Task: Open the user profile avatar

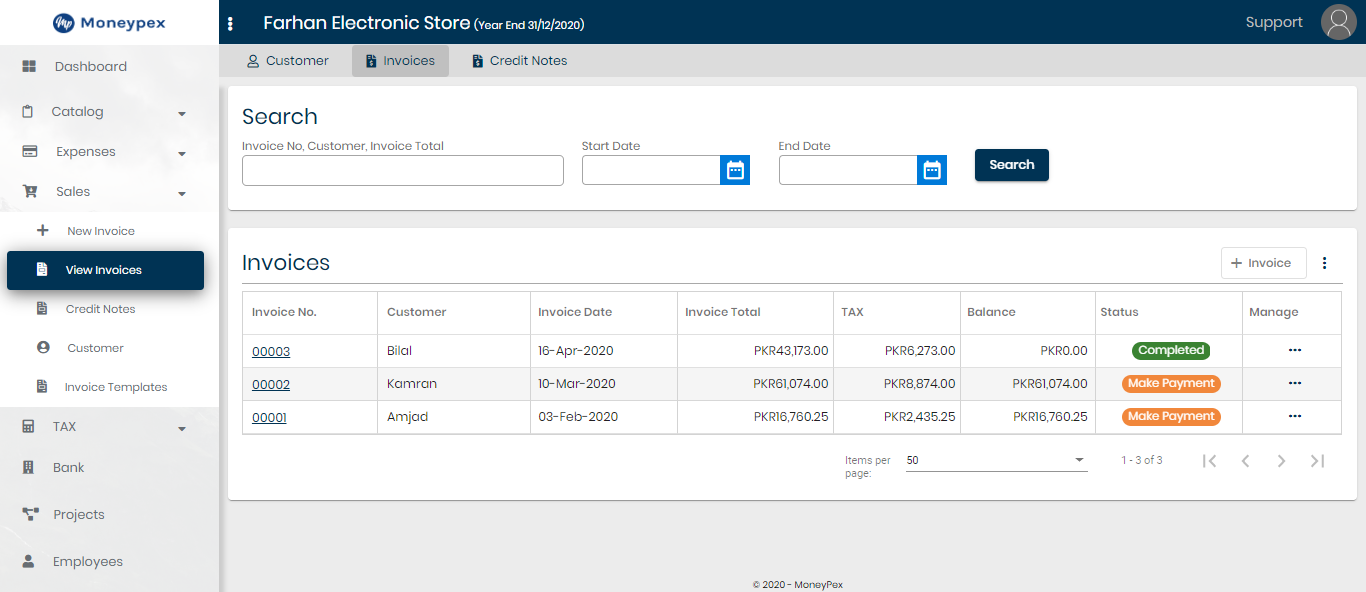Action: pyautogui.click(x=1338, y=22)
